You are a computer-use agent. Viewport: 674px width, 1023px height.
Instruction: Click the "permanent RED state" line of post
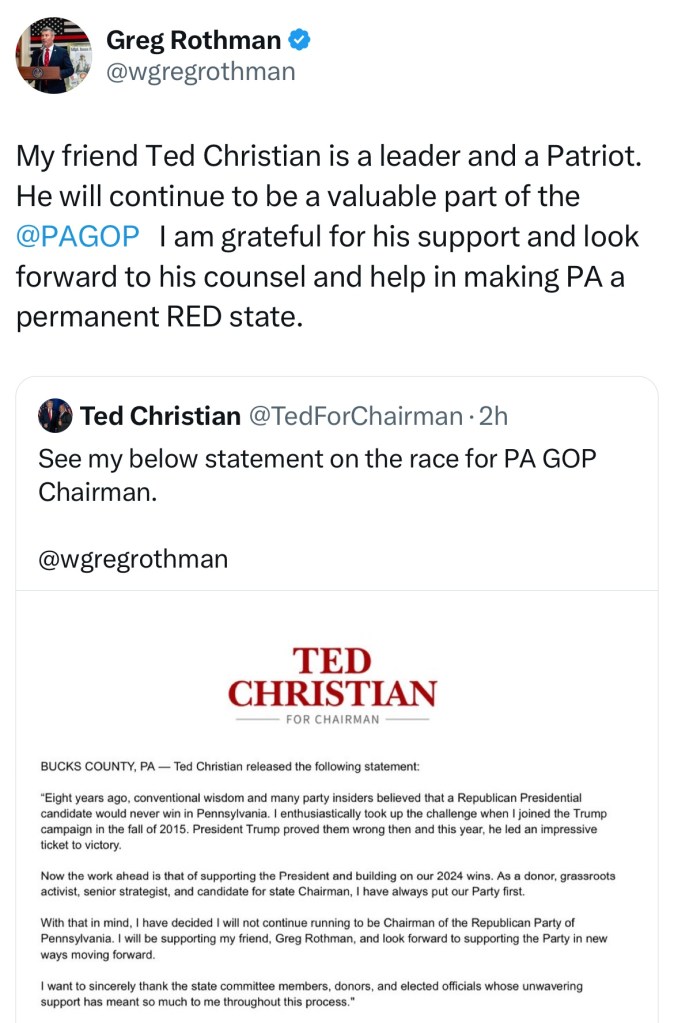pos(158,318)
